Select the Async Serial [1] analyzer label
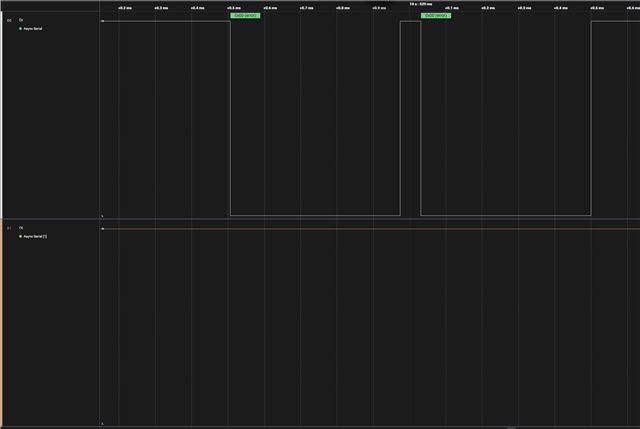The height and width of the screenshot is (429, 640). [x=35, y=236]
